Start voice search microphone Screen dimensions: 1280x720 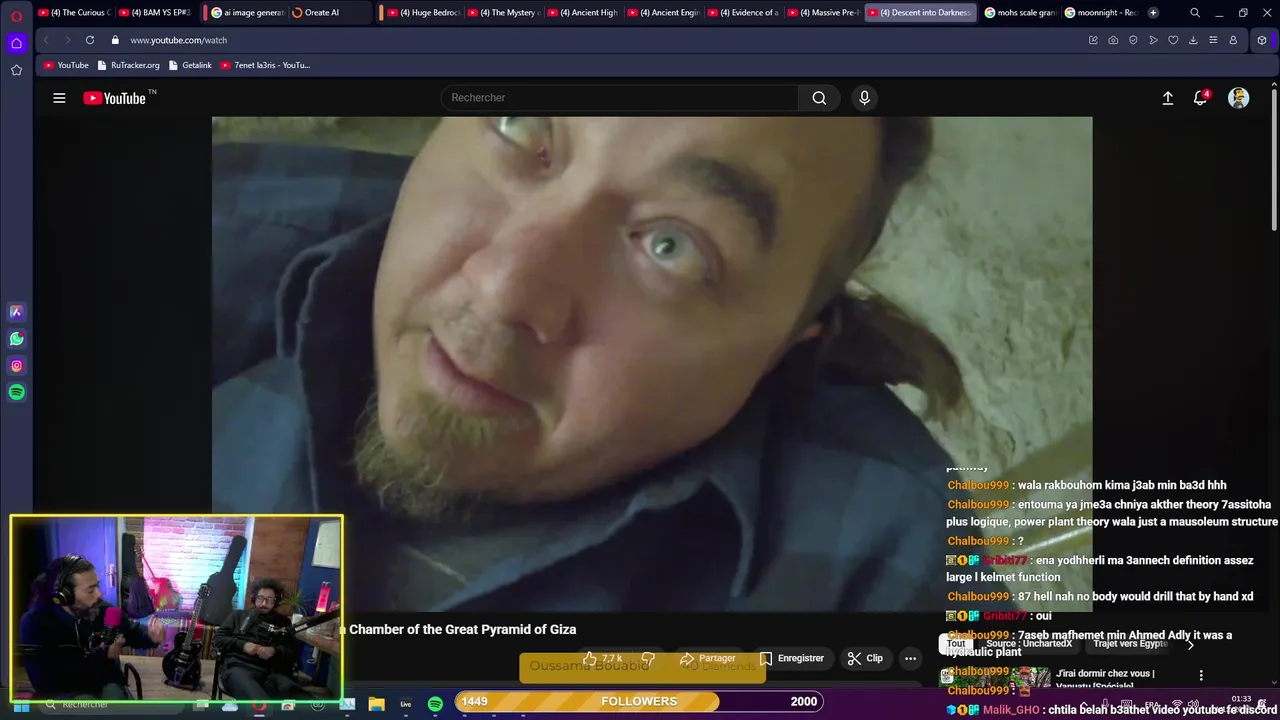coord(865,98)
